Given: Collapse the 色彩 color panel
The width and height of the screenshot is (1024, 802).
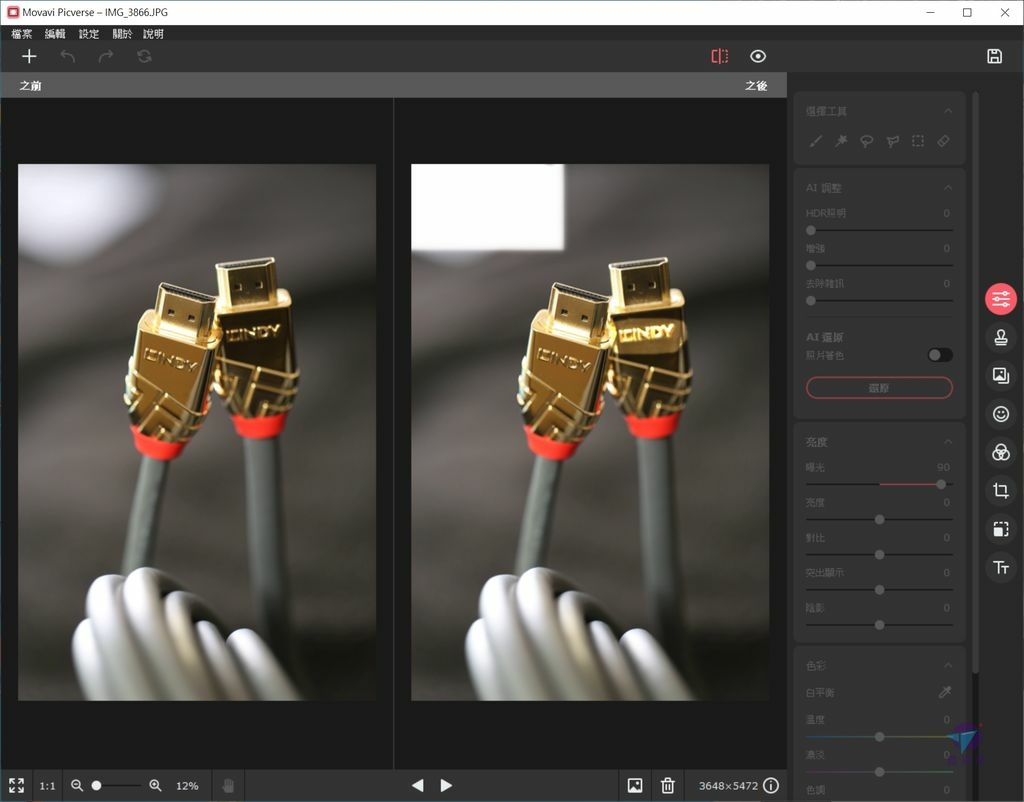Looking at the screenshot, I should [948, 666].
